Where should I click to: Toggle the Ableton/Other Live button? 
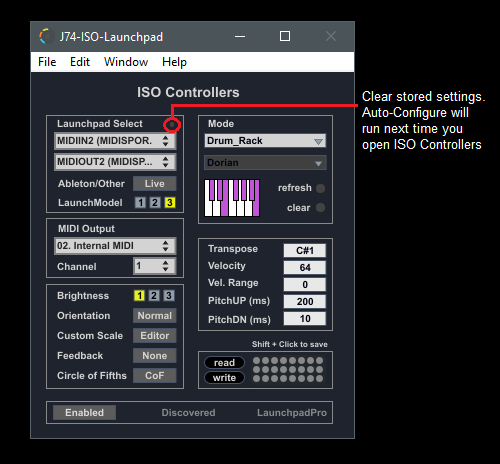tap(155, 184)
